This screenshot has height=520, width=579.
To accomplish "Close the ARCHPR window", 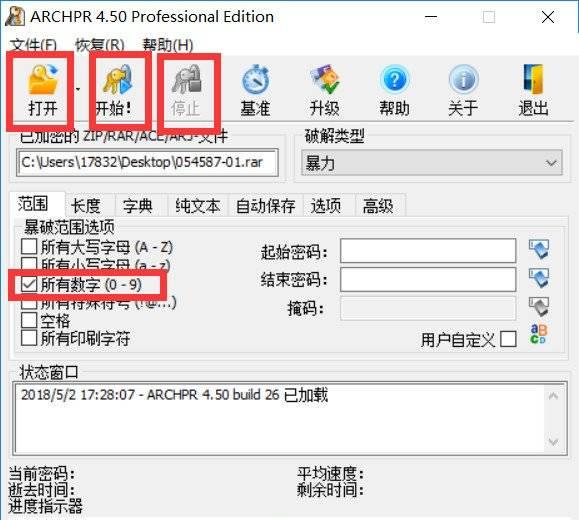I will [x=548, y=17].
